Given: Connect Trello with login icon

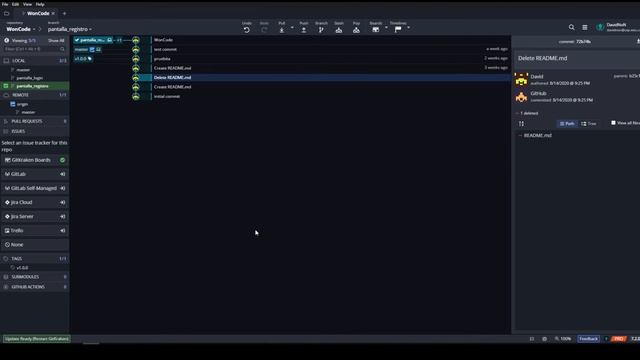Looking at the screenshot, I should [x=62, y=231].
